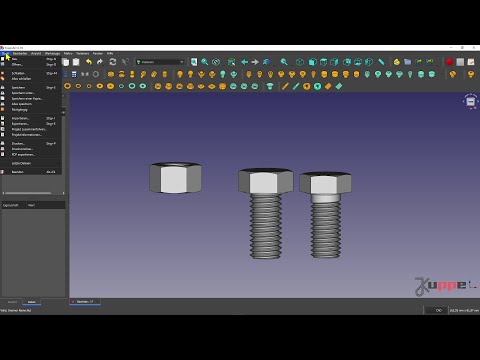Choose Drucken... in the Datei menu

31,144
